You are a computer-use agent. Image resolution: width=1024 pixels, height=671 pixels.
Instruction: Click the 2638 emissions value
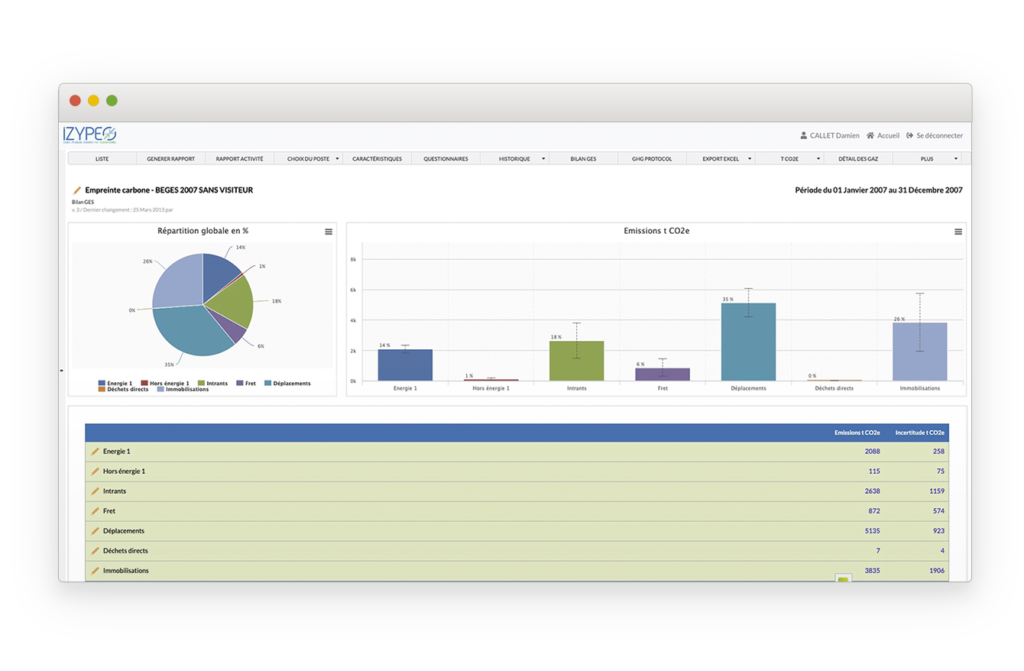click(872, 491)
